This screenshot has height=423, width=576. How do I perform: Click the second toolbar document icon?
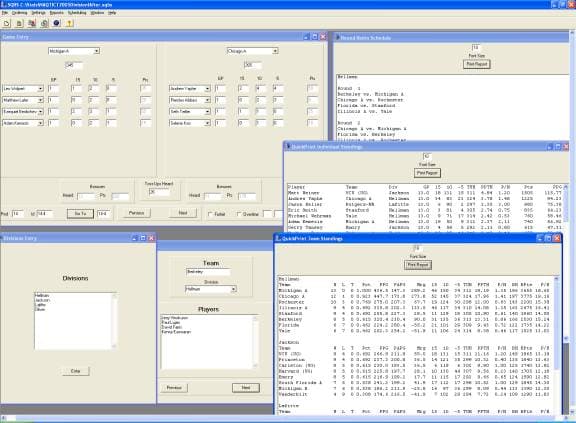pyautogui.click(x=19, y=24)
